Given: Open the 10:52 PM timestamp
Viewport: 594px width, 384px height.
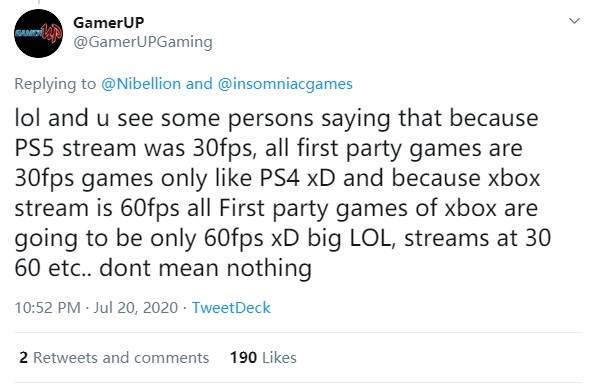Looking at the screenshot, I should click(47, 308).
